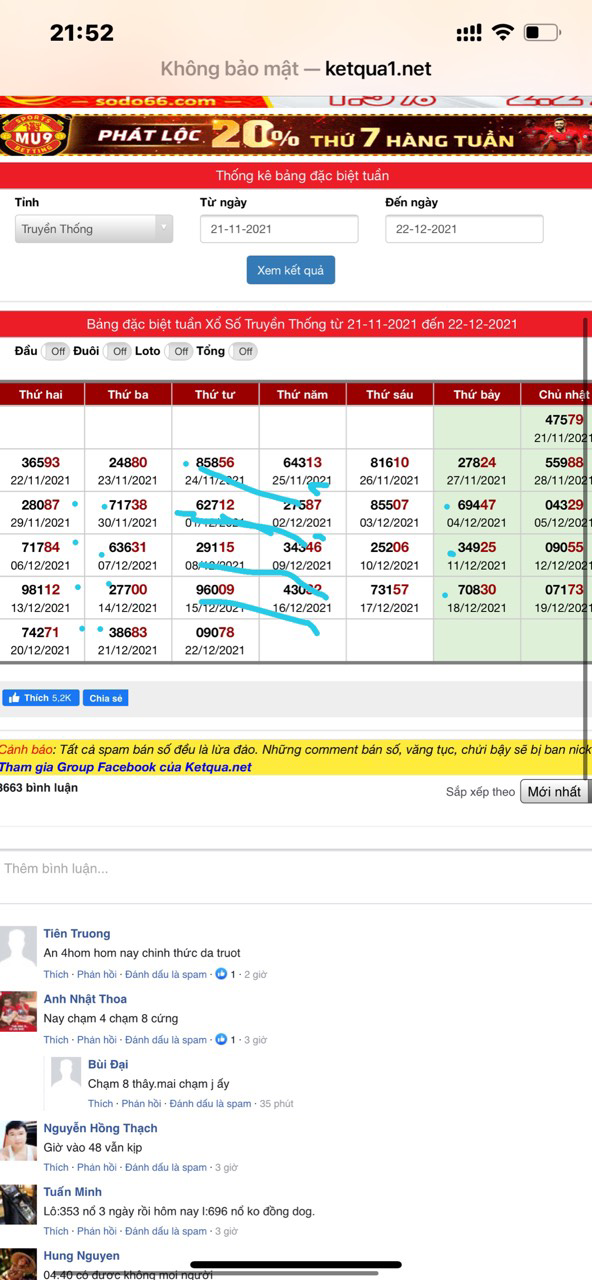Open the Mới nhất sort dropdown

point(555,791)
